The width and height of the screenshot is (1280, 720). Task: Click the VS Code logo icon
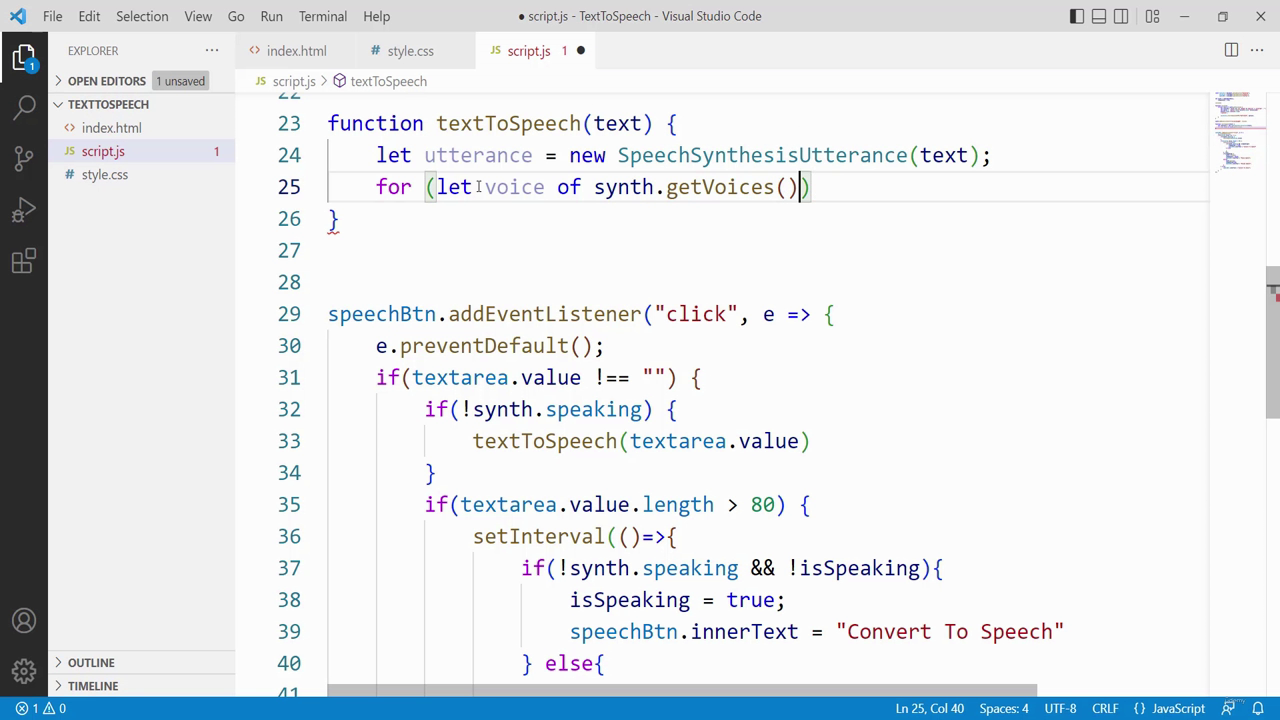(18, 16)
